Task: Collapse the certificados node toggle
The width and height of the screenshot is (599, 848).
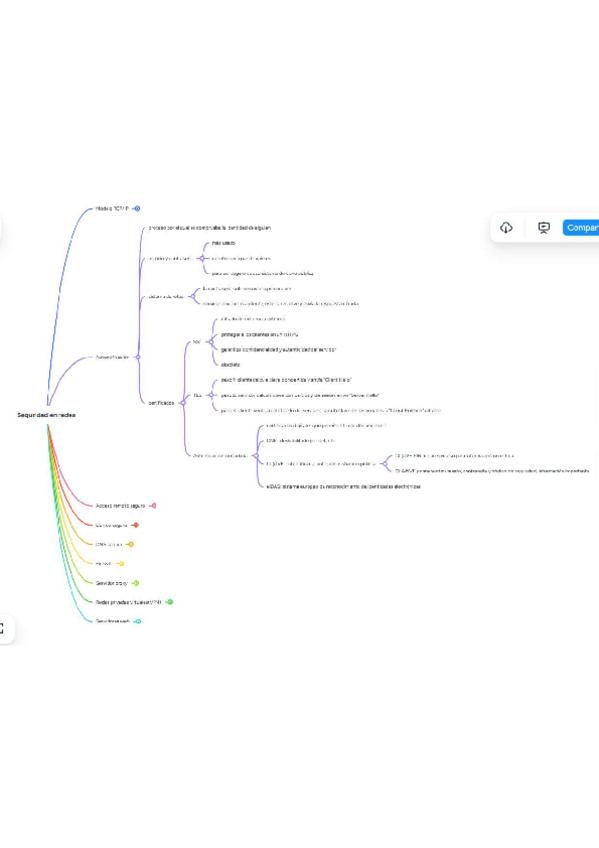Action: click(x=183, y=403)
